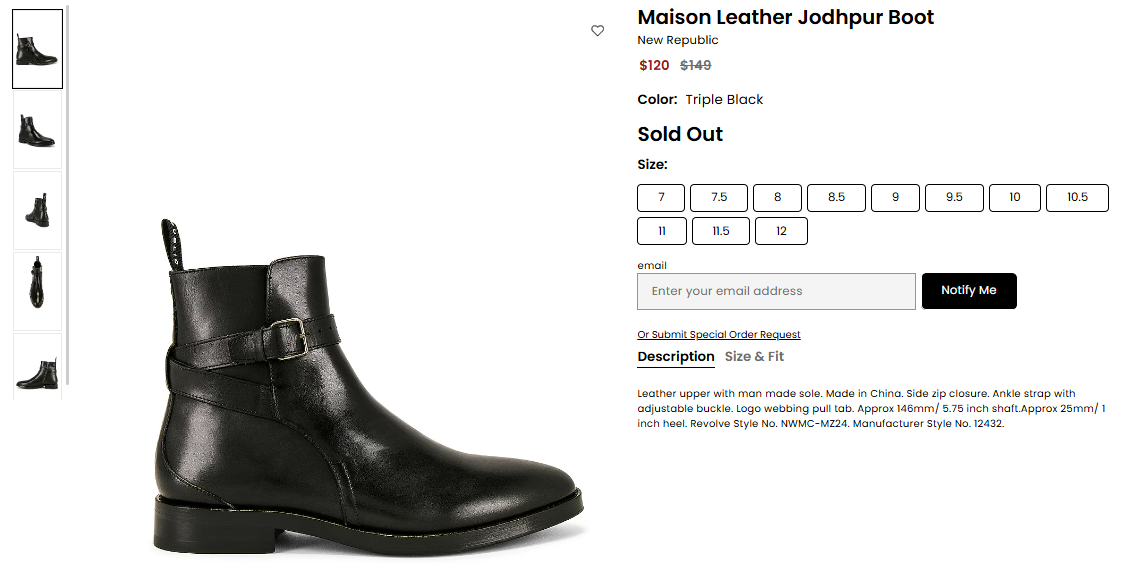Pick size 8

click(x=777, y=197)
